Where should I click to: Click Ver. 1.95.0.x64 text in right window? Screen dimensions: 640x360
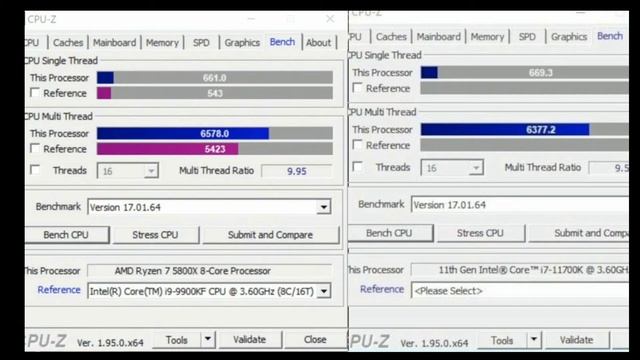pos(434,344)
